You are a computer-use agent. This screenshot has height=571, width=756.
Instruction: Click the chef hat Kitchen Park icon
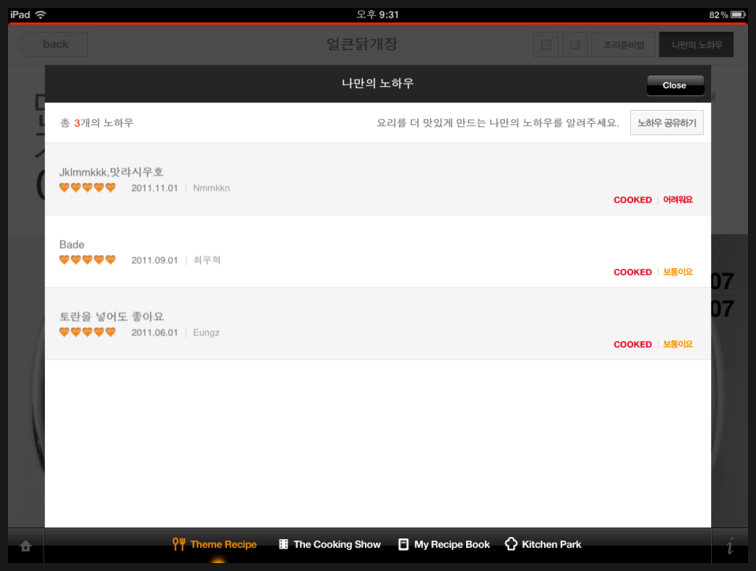(511, 544)
